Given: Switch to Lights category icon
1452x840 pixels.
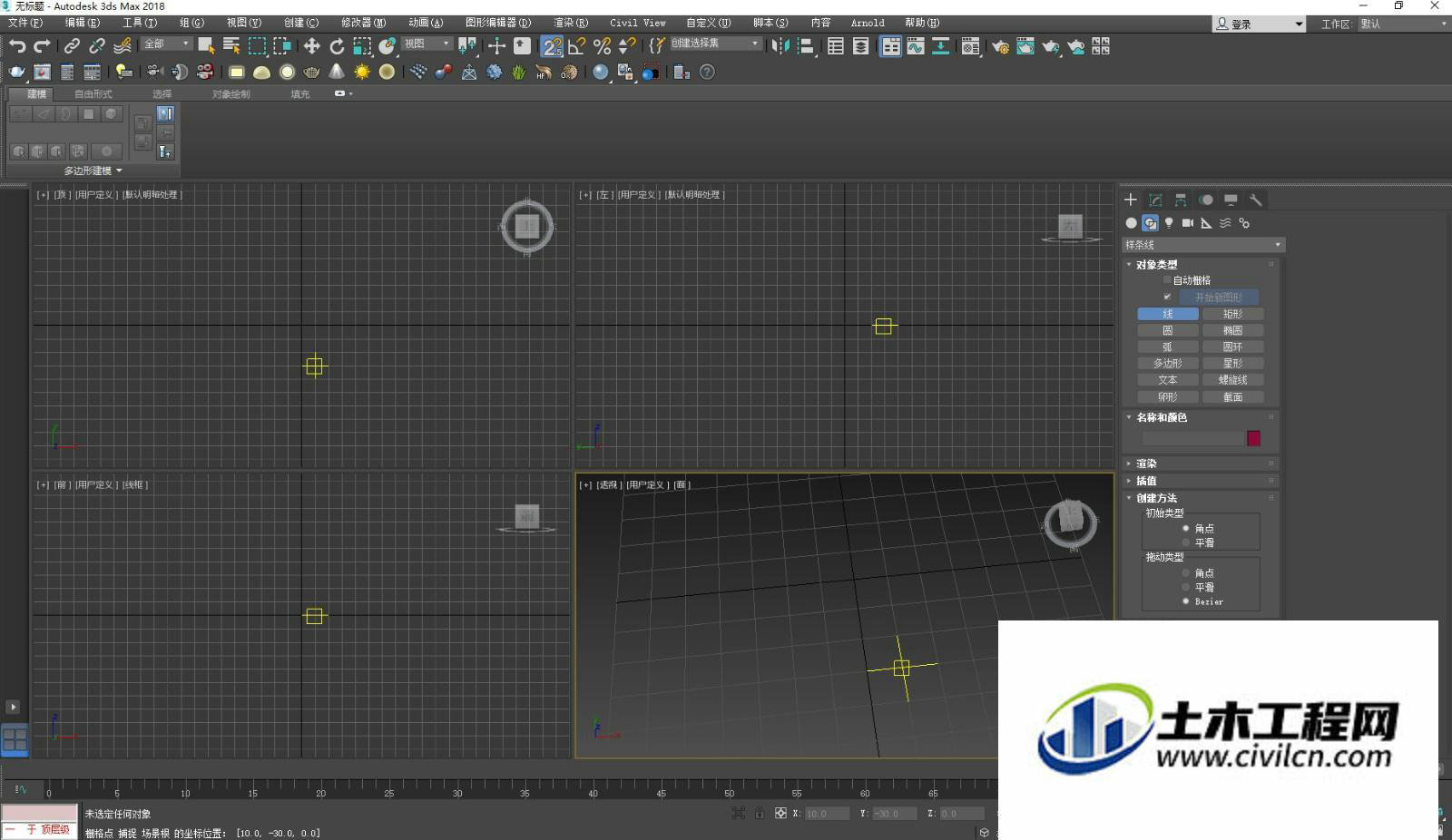Looking at the screenshot, I should pyautogui.click(x=1169, y=222).
